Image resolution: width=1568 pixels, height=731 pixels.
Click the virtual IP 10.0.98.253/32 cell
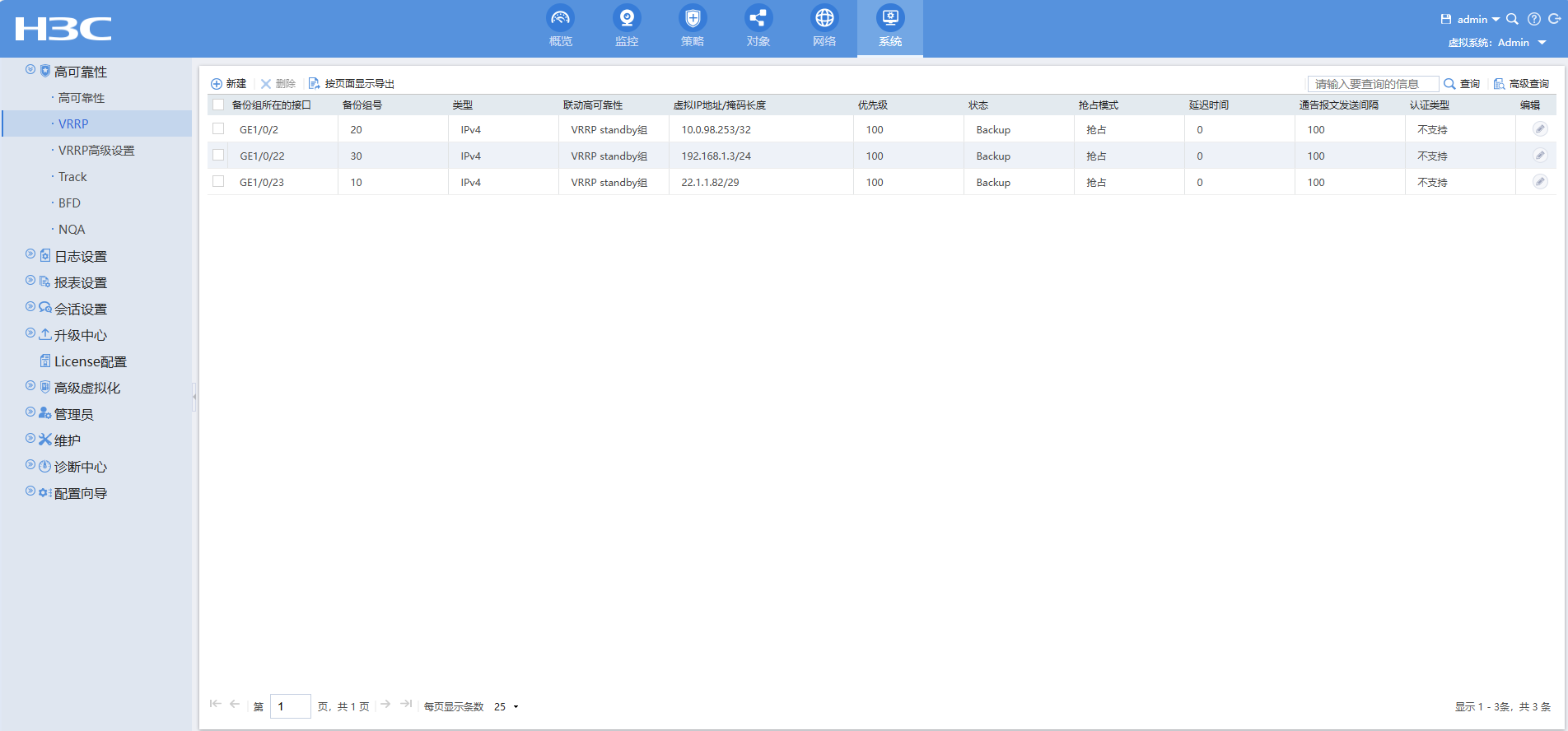(716, 130)
